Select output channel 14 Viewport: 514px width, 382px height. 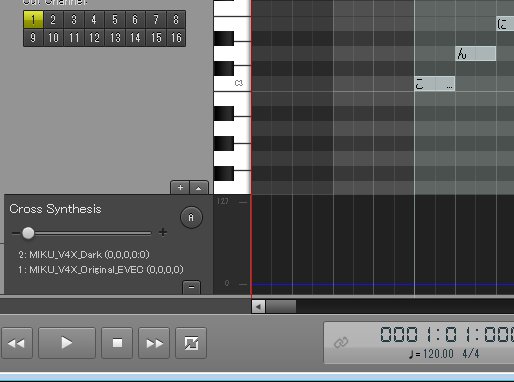pos(135,37)
